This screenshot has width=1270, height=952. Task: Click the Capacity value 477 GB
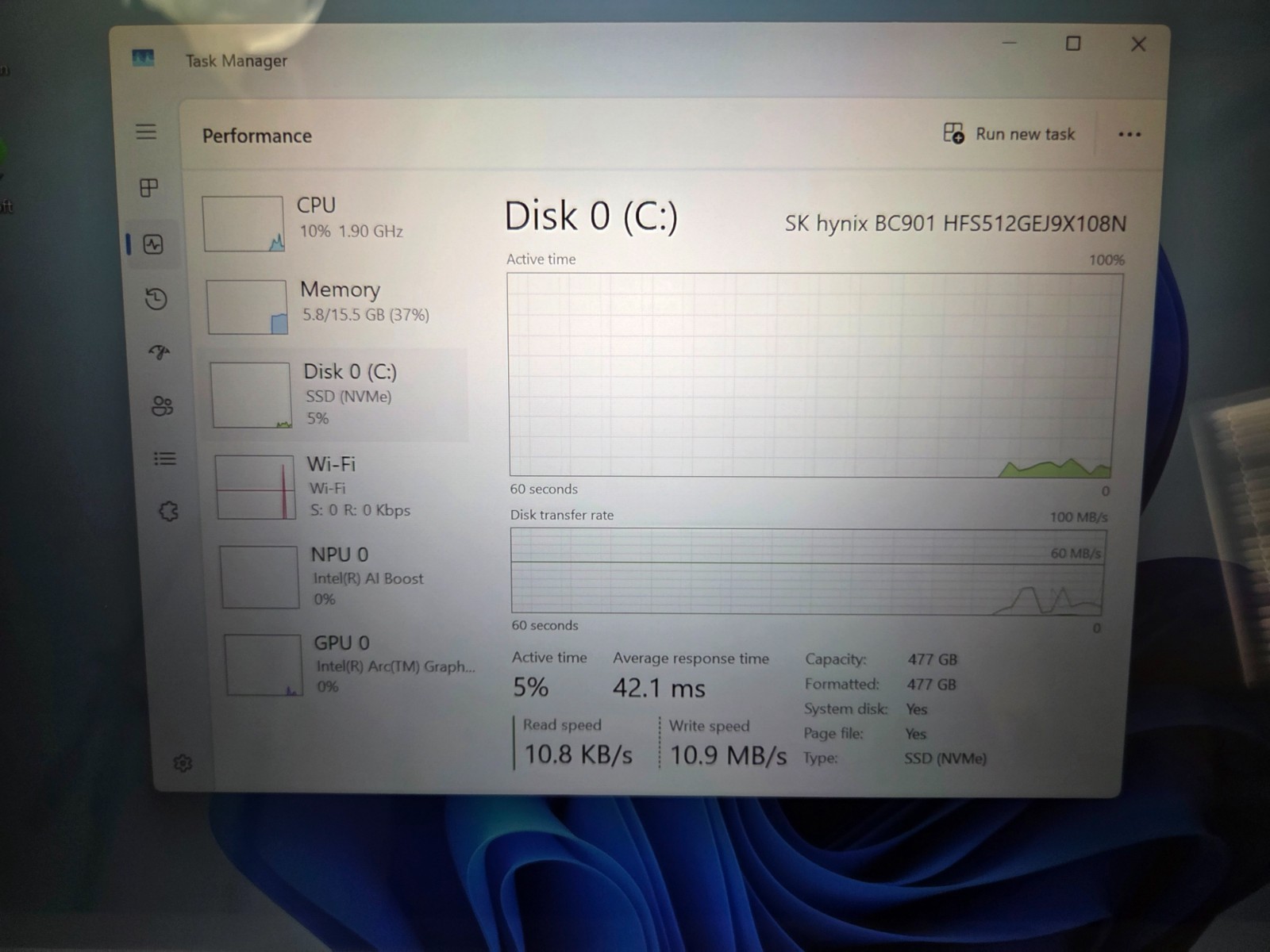point(933,659)
